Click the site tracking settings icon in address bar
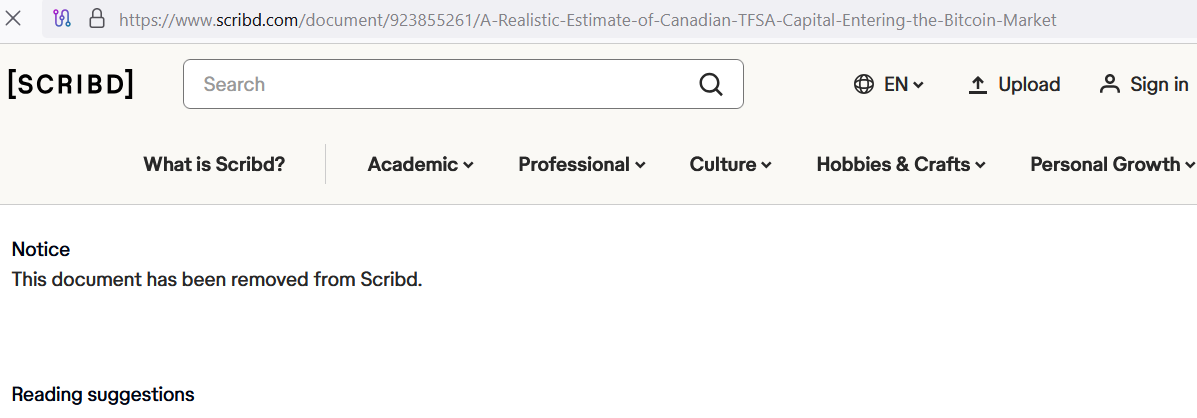This screenshot has height=418, width=1197. coord(62,19)
